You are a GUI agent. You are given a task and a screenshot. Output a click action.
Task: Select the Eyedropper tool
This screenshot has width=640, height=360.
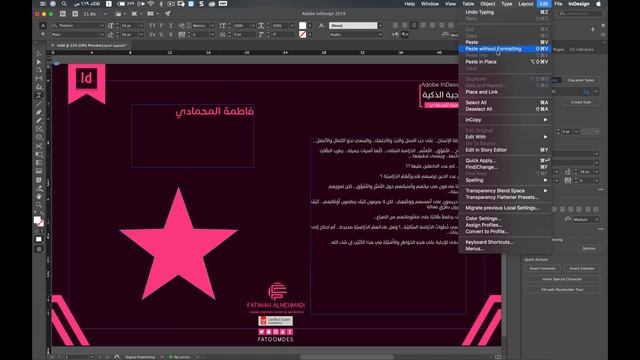point(39,188)
